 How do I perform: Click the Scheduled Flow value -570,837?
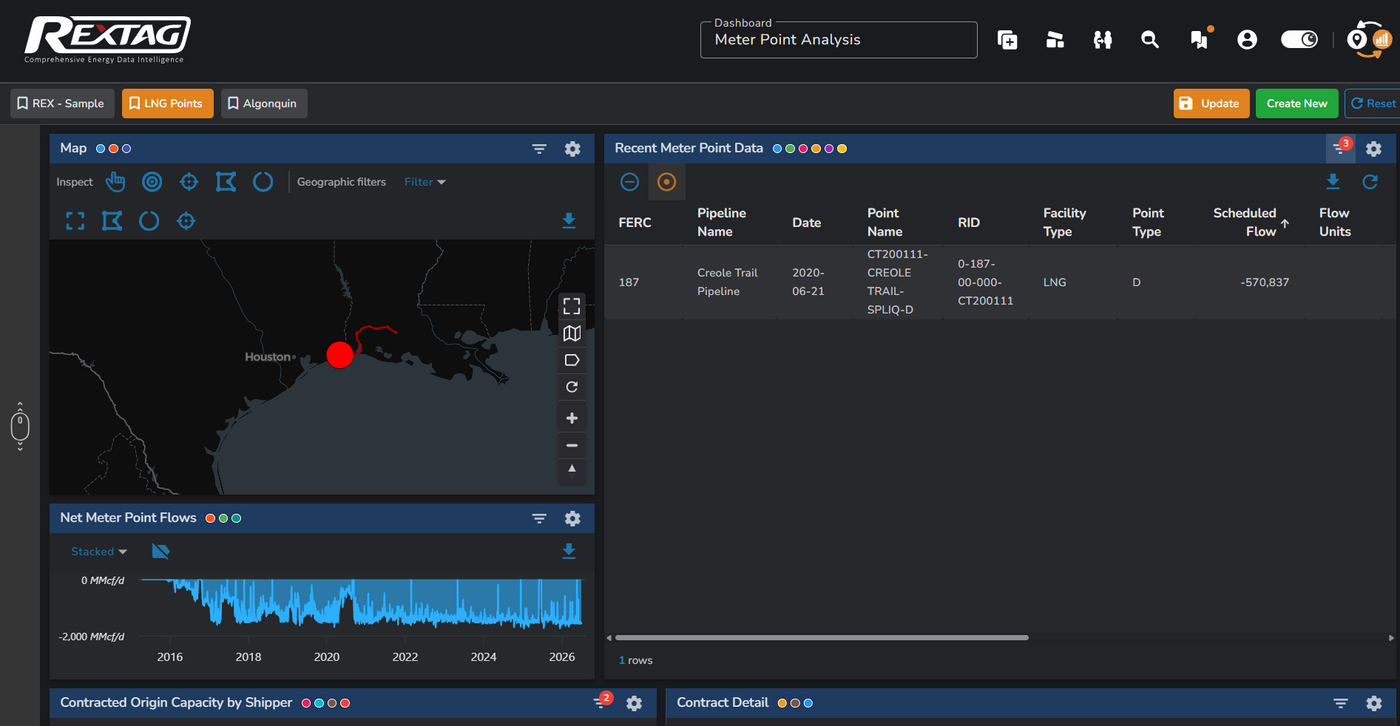(x=1265, y=282)
